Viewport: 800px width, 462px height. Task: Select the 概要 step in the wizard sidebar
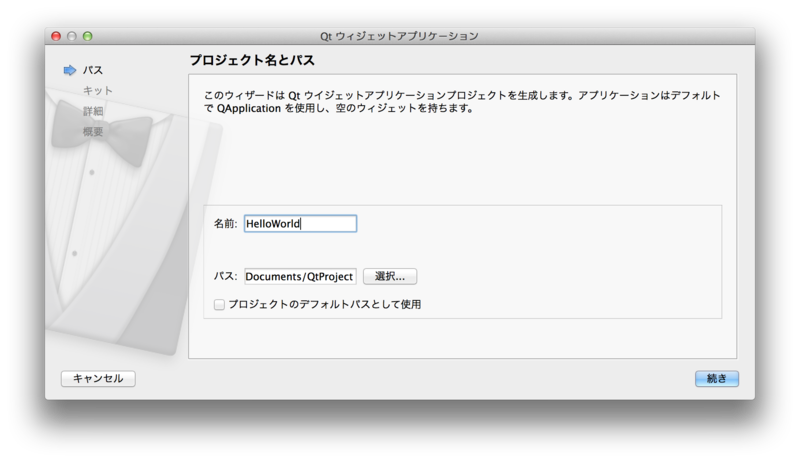(x=93, y=132)
